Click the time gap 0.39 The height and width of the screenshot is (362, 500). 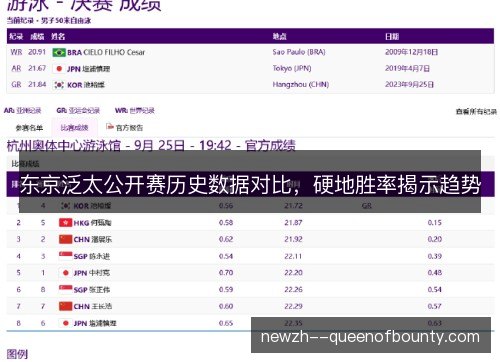[435, 256]
